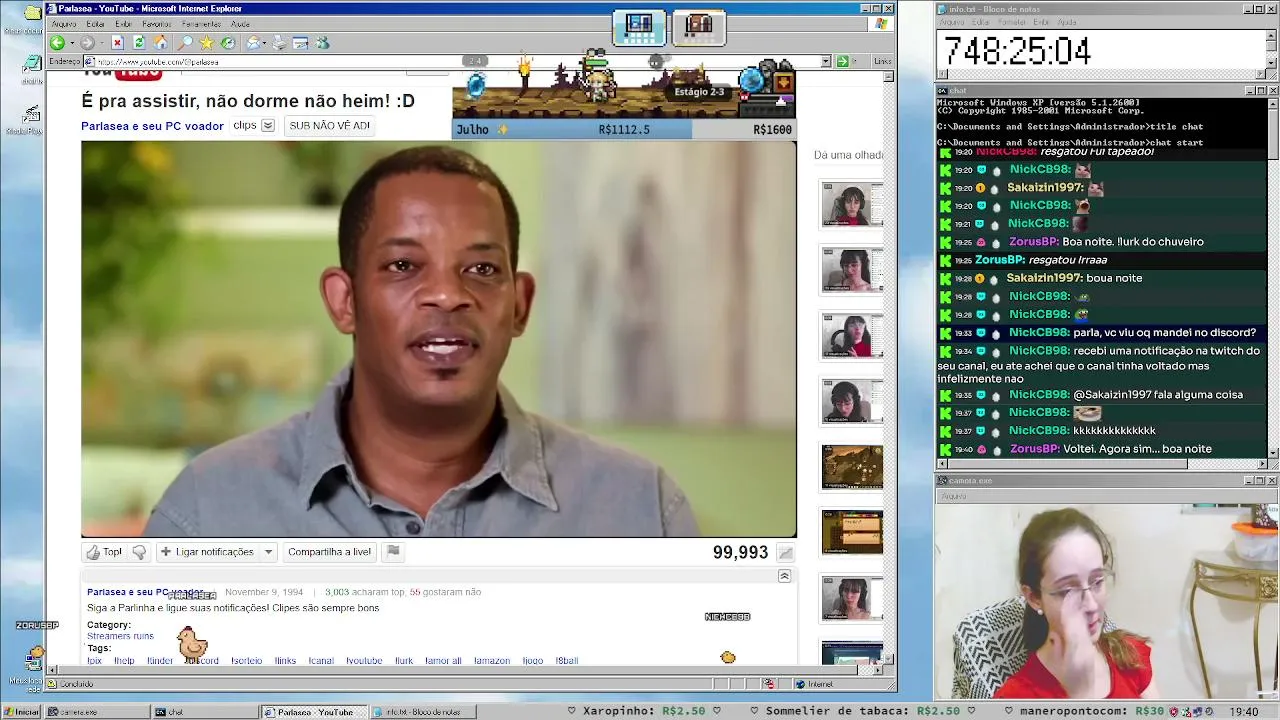The image size is (1280, 720).
Task: Click the chat window horizontal scrollbar
Action: click(1102, 464)
